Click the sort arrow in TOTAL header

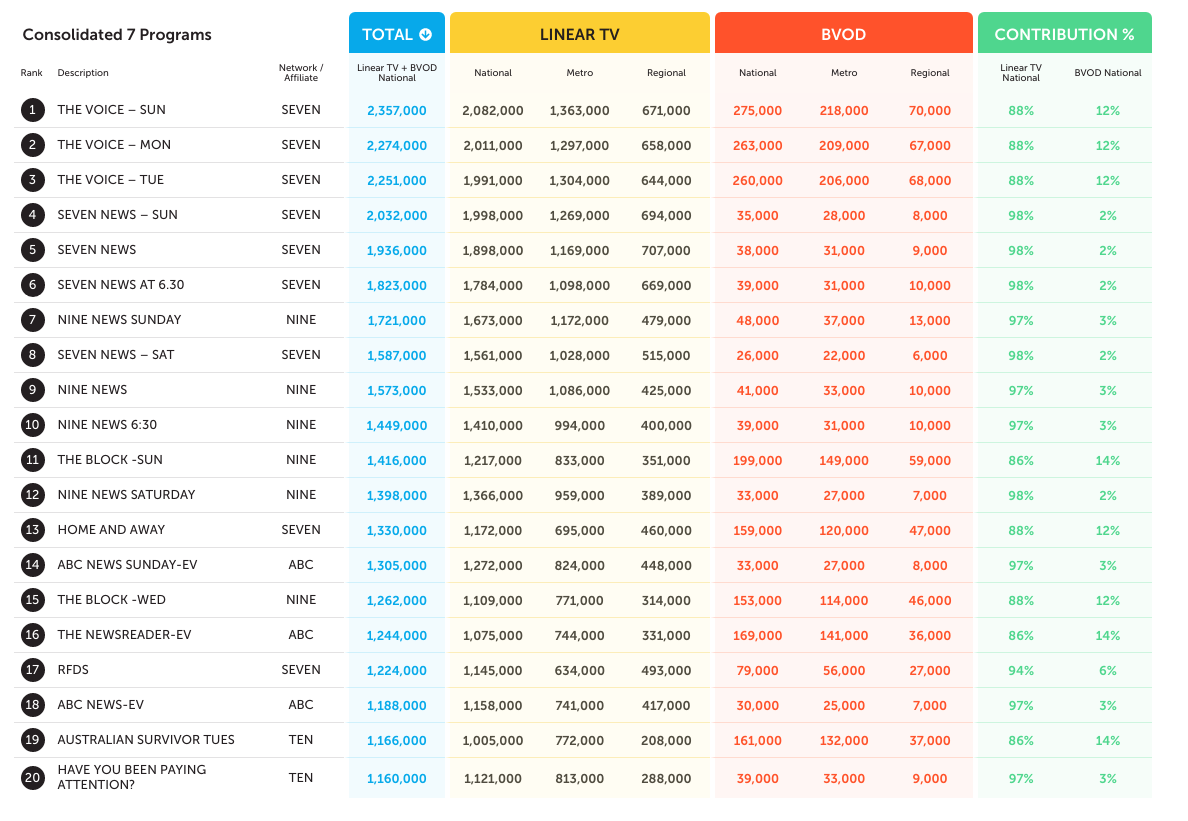coord(425,35)
